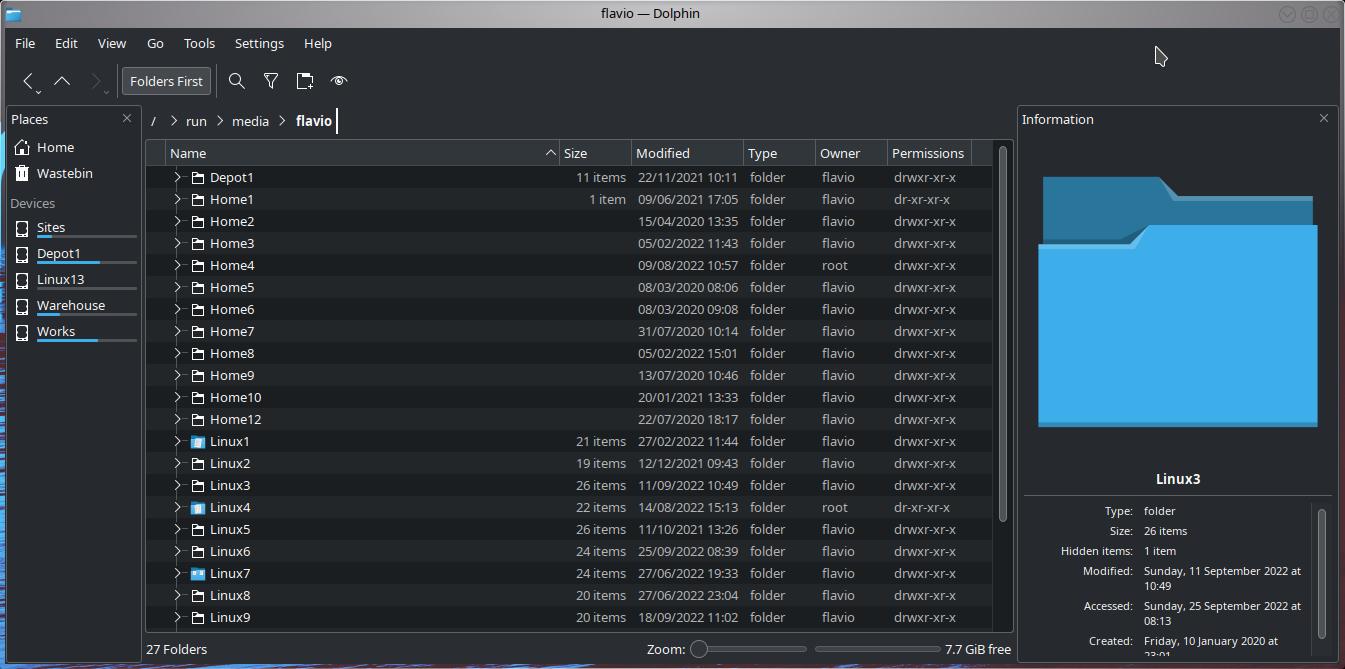Click the Information panel scrollbar
The image size is (1345, 669).
pyautogui.click(x=1321, y=573)
